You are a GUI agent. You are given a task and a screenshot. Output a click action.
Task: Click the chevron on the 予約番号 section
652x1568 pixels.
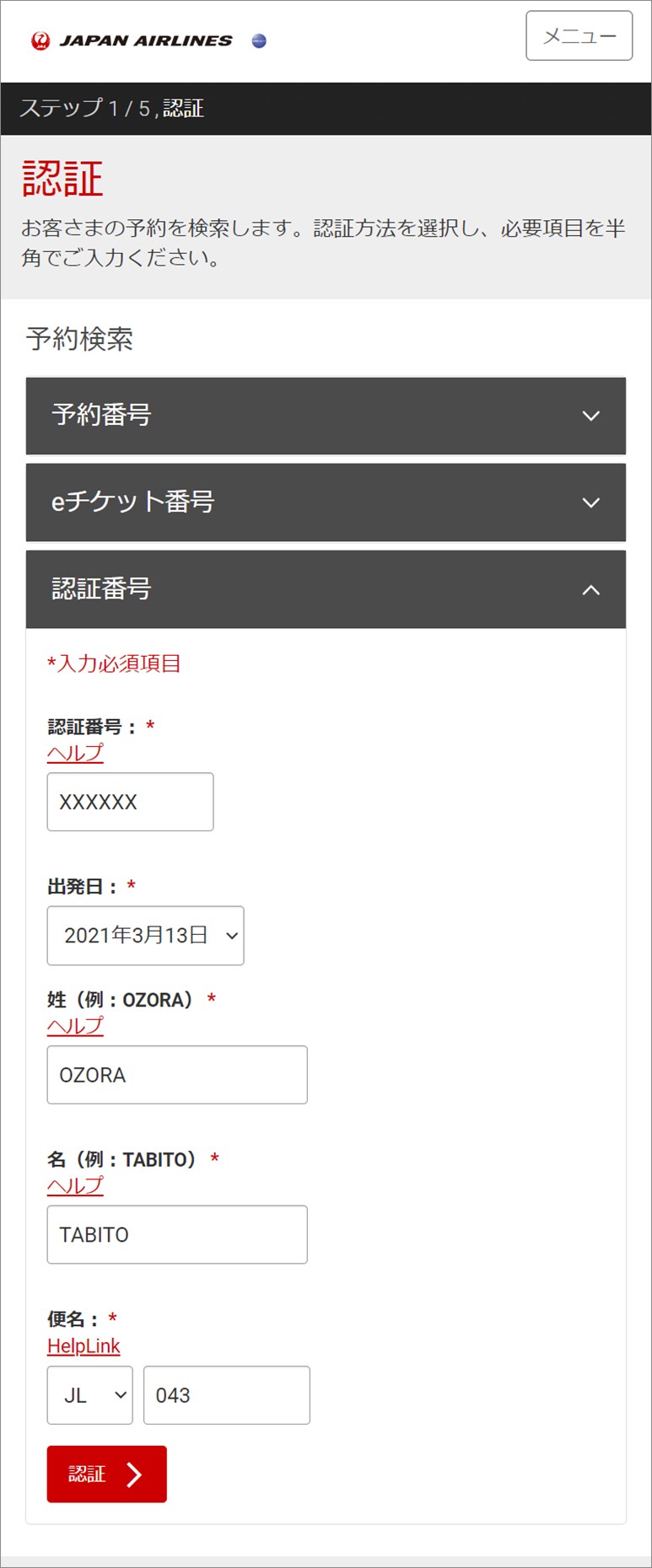coord(591,416)
